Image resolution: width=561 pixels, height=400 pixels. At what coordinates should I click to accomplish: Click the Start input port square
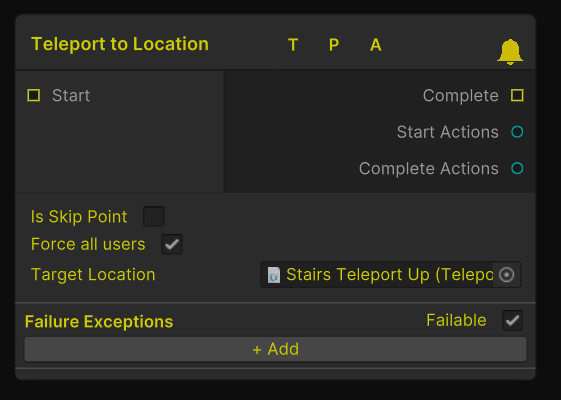(34, 96)
